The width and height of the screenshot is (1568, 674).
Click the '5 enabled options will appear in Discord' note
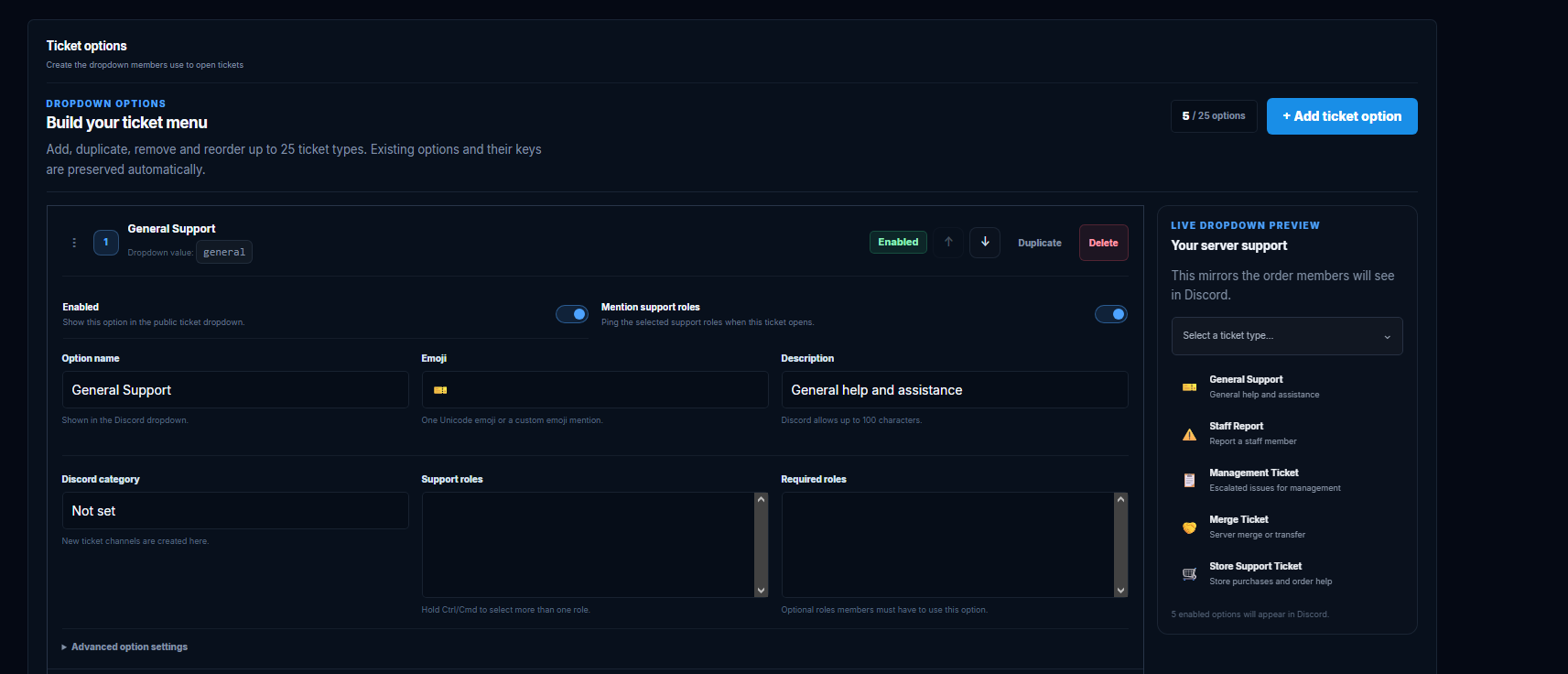pos(1250,614)
